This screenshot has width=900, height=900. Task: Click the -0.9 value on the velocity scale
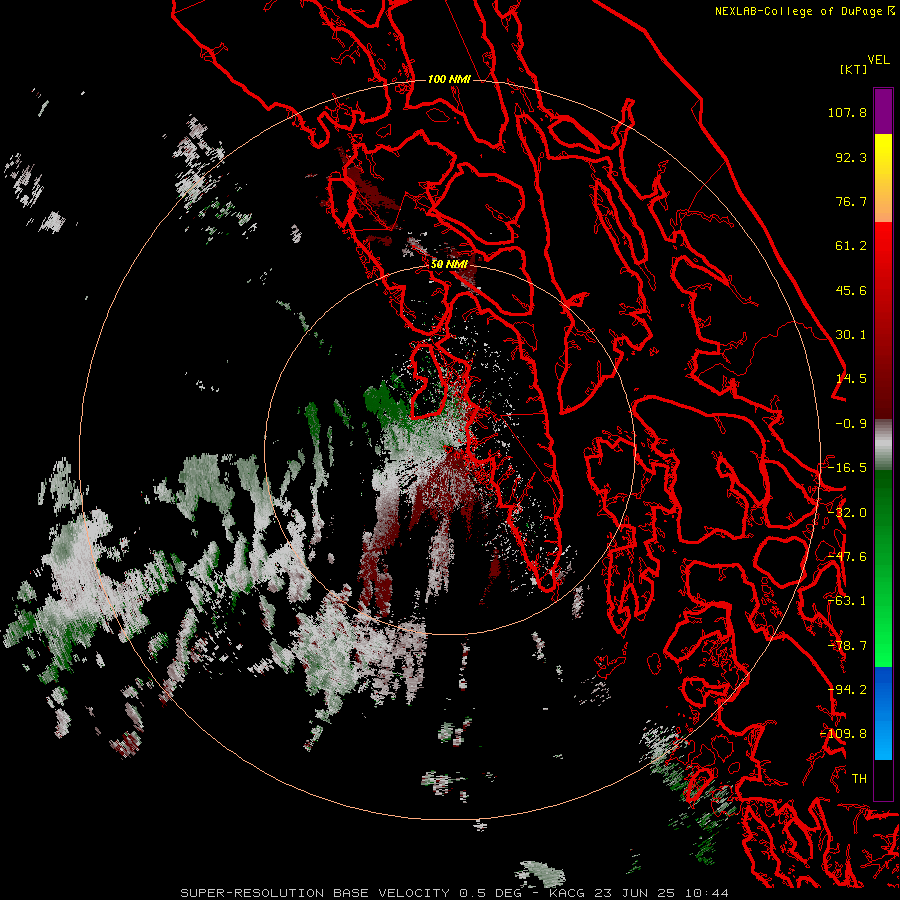(851, 424)
